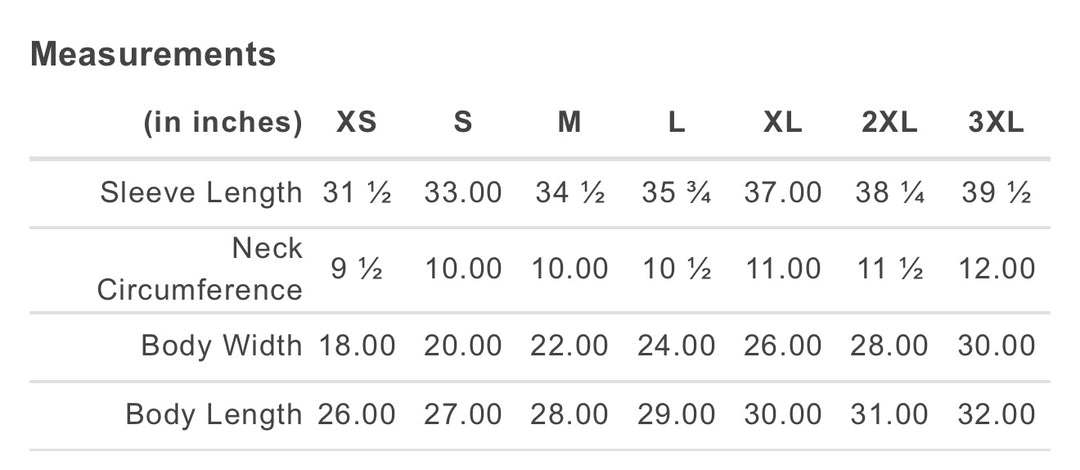
Task: Click the Neck Circumference row label
Action: point(200,269)
